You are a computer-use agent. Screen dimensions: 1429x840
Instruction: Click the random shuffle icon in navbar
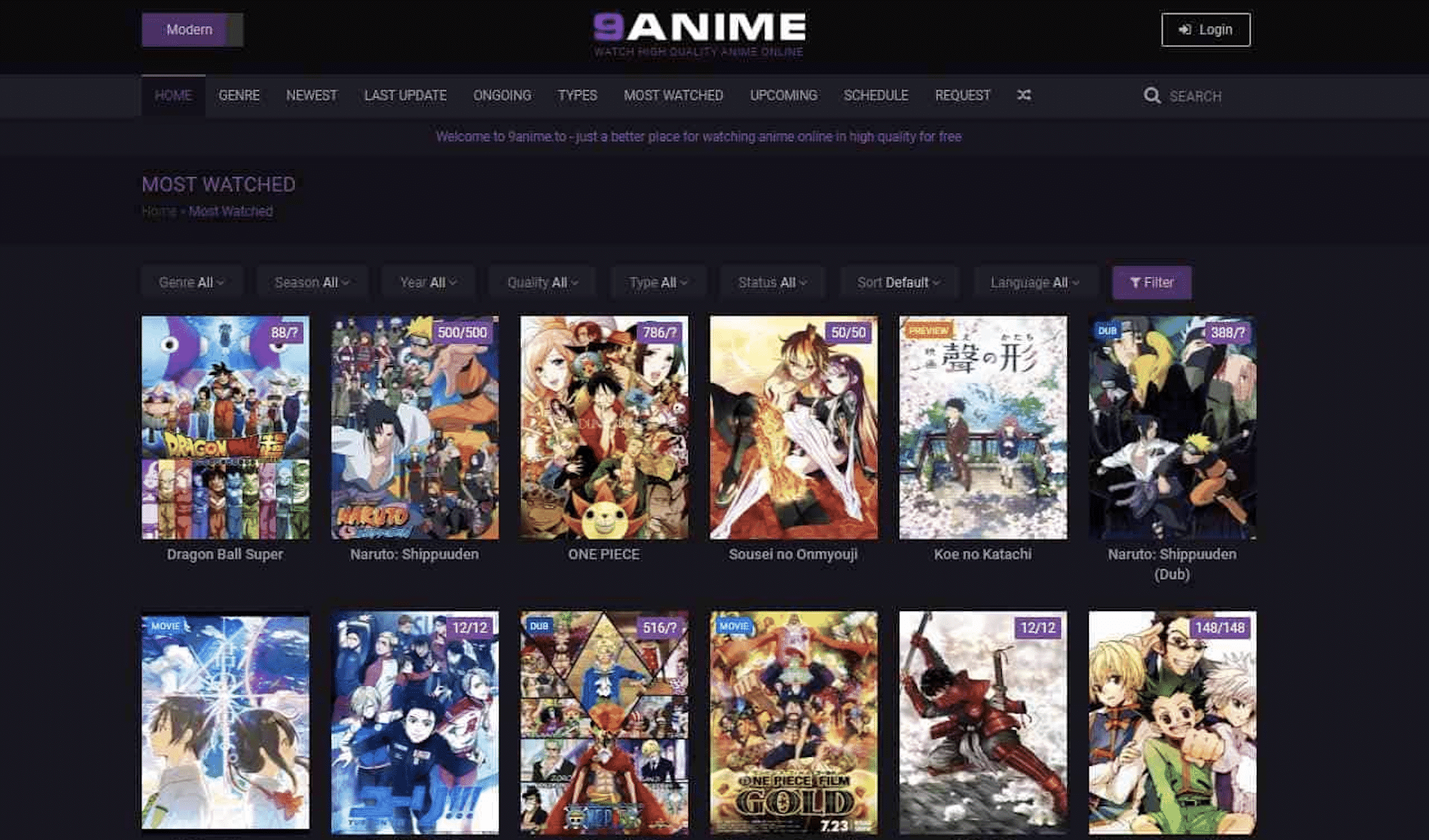[x=1024, y=96]
